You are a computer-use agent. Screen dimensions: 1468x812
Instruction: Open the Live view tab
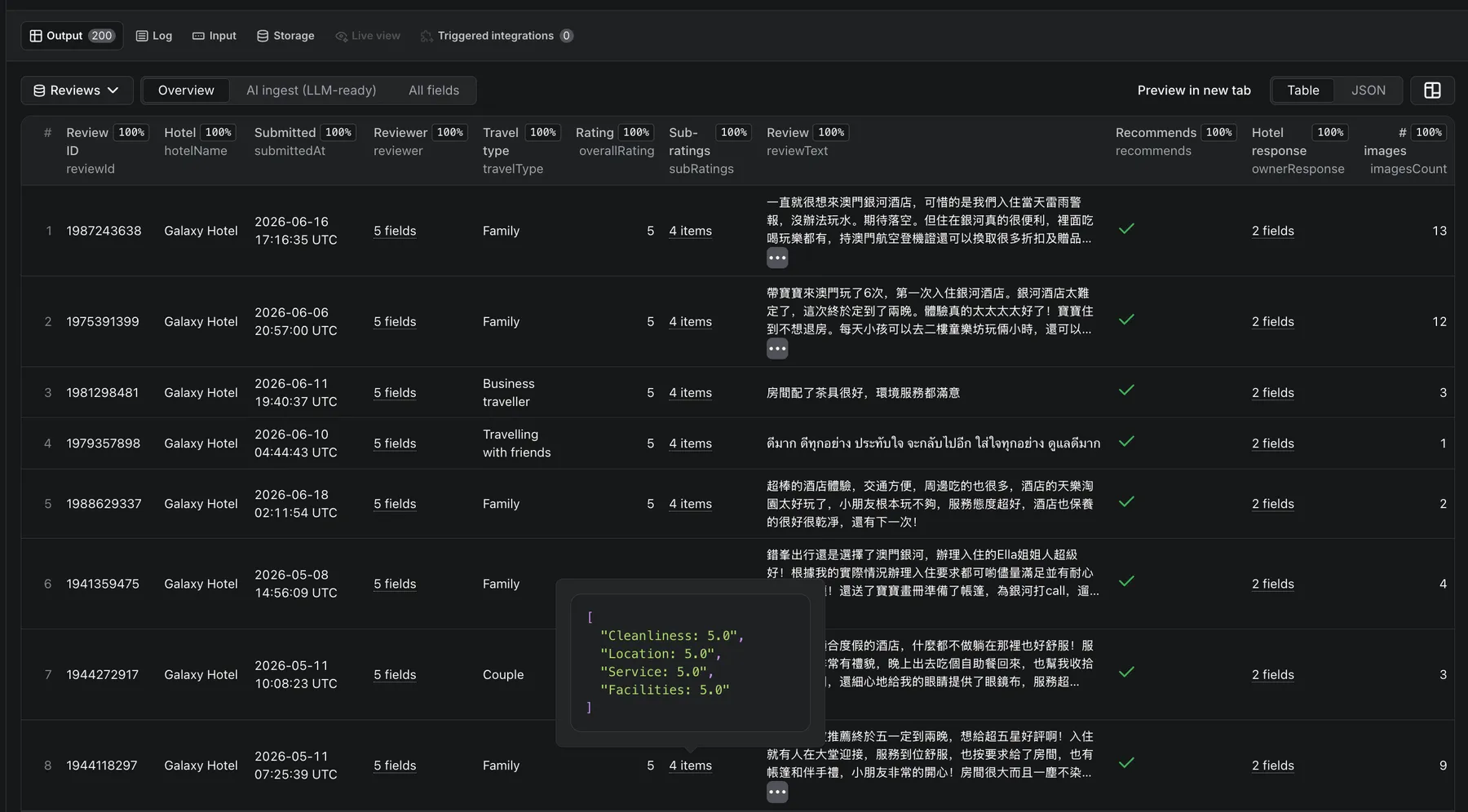[x=368, y=36]
